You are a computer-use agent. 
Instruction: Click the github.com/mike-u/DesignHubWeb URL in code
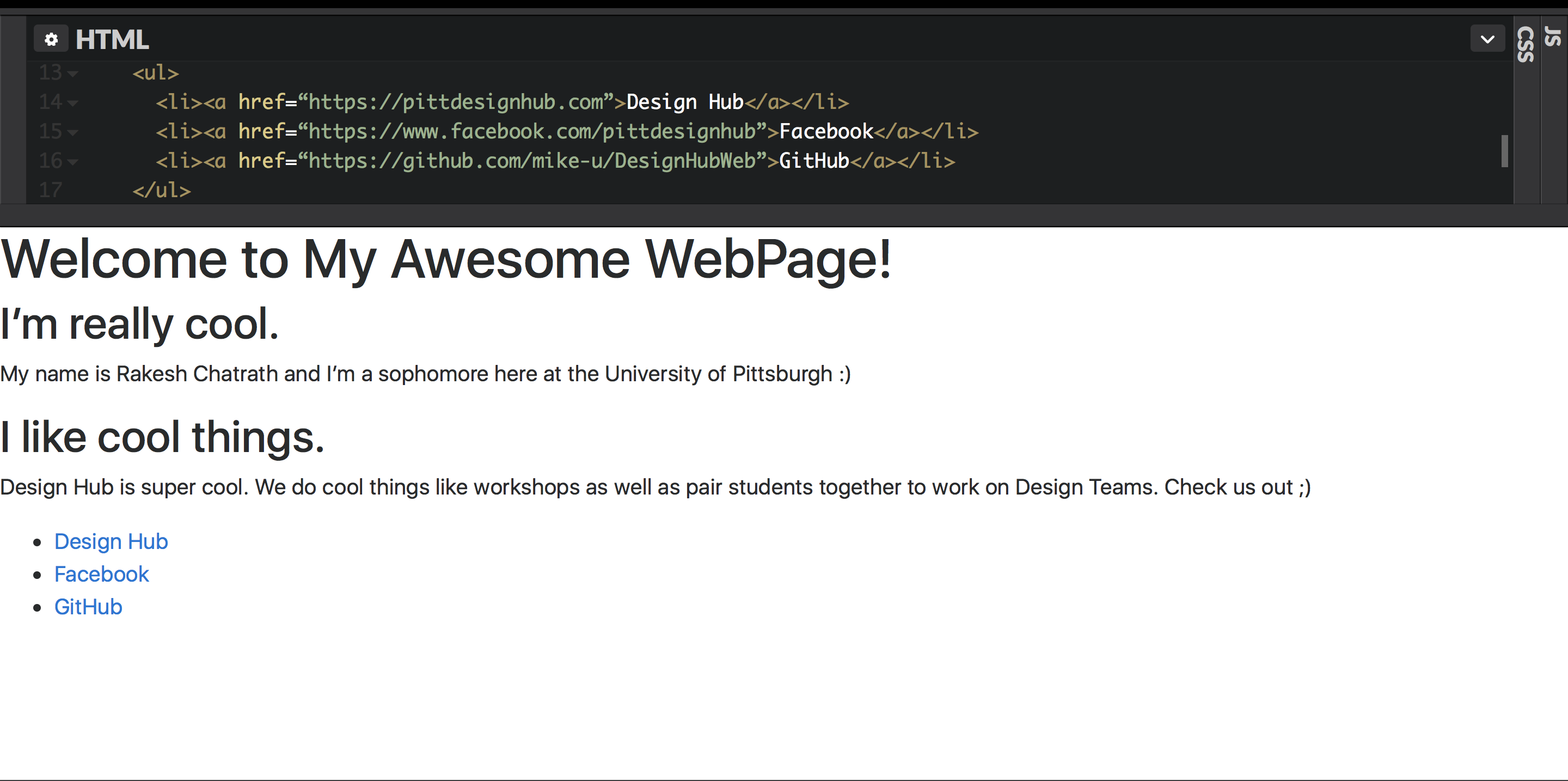(532, 161)
